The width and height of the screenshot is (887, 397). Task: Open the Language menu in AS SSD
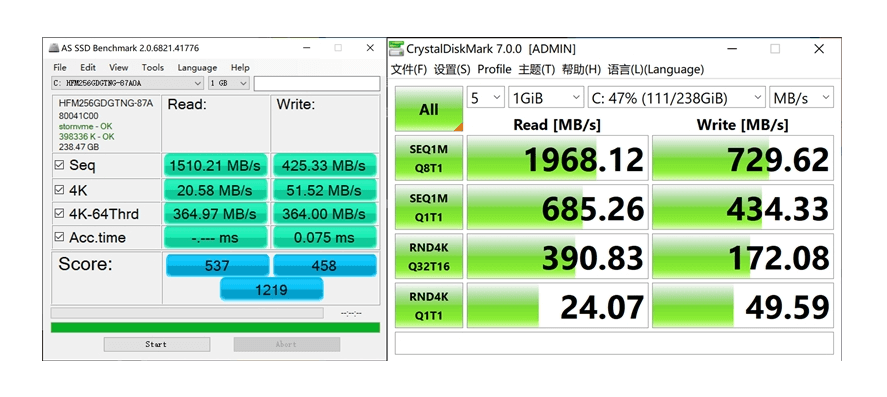coord(197,67)
